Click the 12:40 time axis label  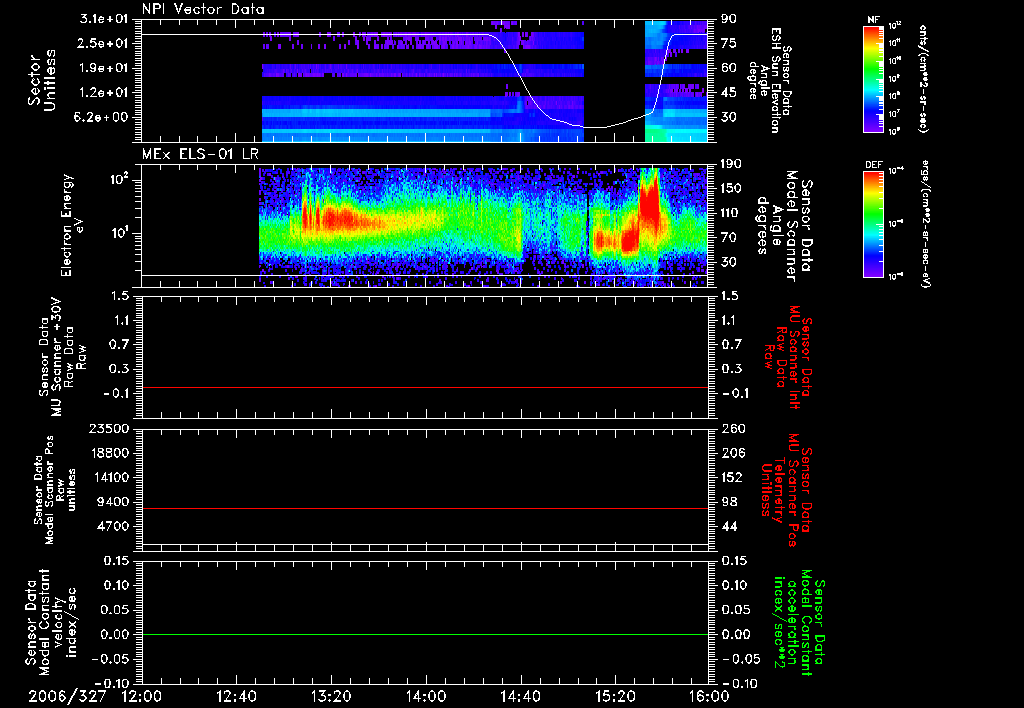[236, 696]
